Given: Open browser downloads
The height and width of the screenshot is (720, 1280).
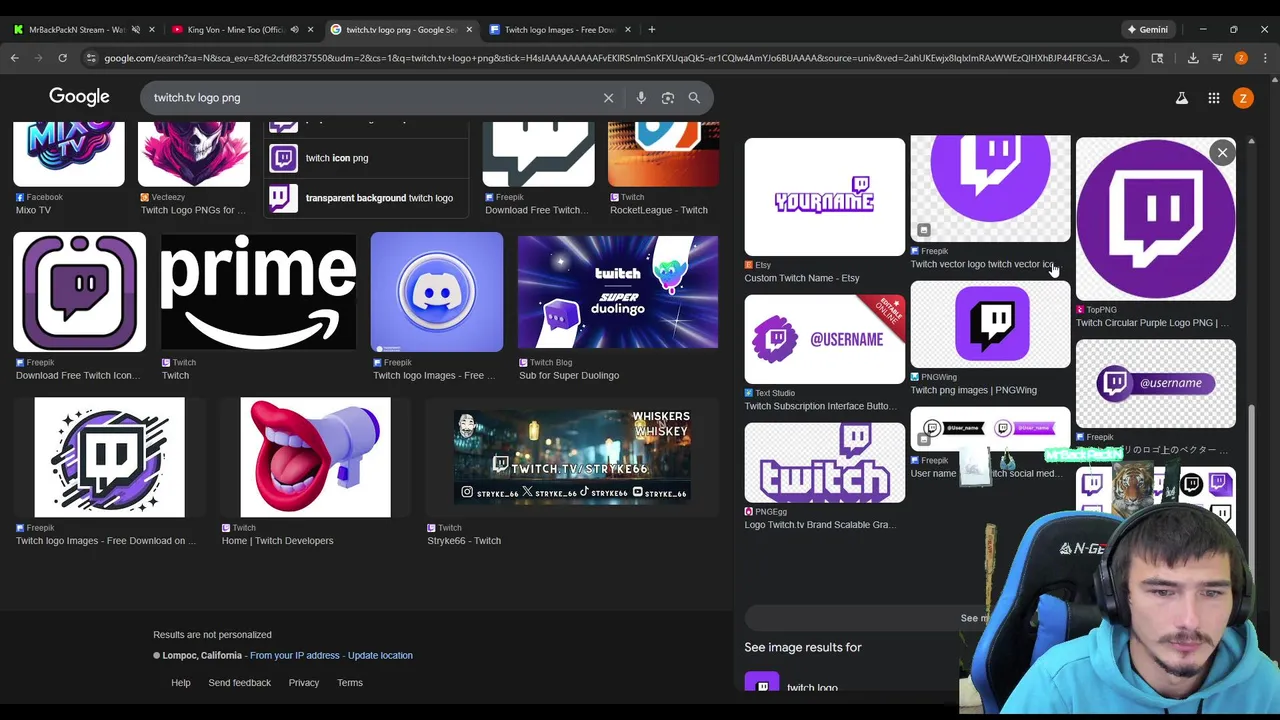Looking at the screenshot, I should pyautogui.click(x=1193, y=58).
